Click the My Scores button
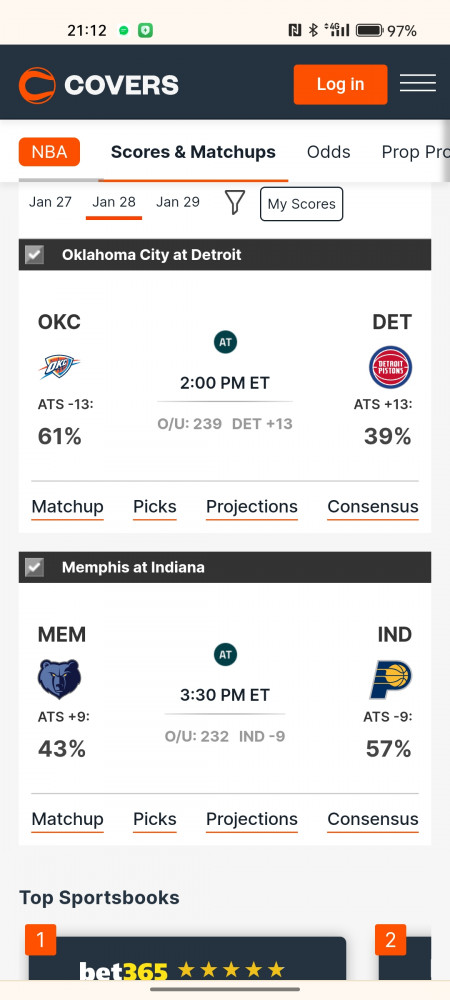The height and width of the screenshot is (1000, 450). [x=301, y=204]
